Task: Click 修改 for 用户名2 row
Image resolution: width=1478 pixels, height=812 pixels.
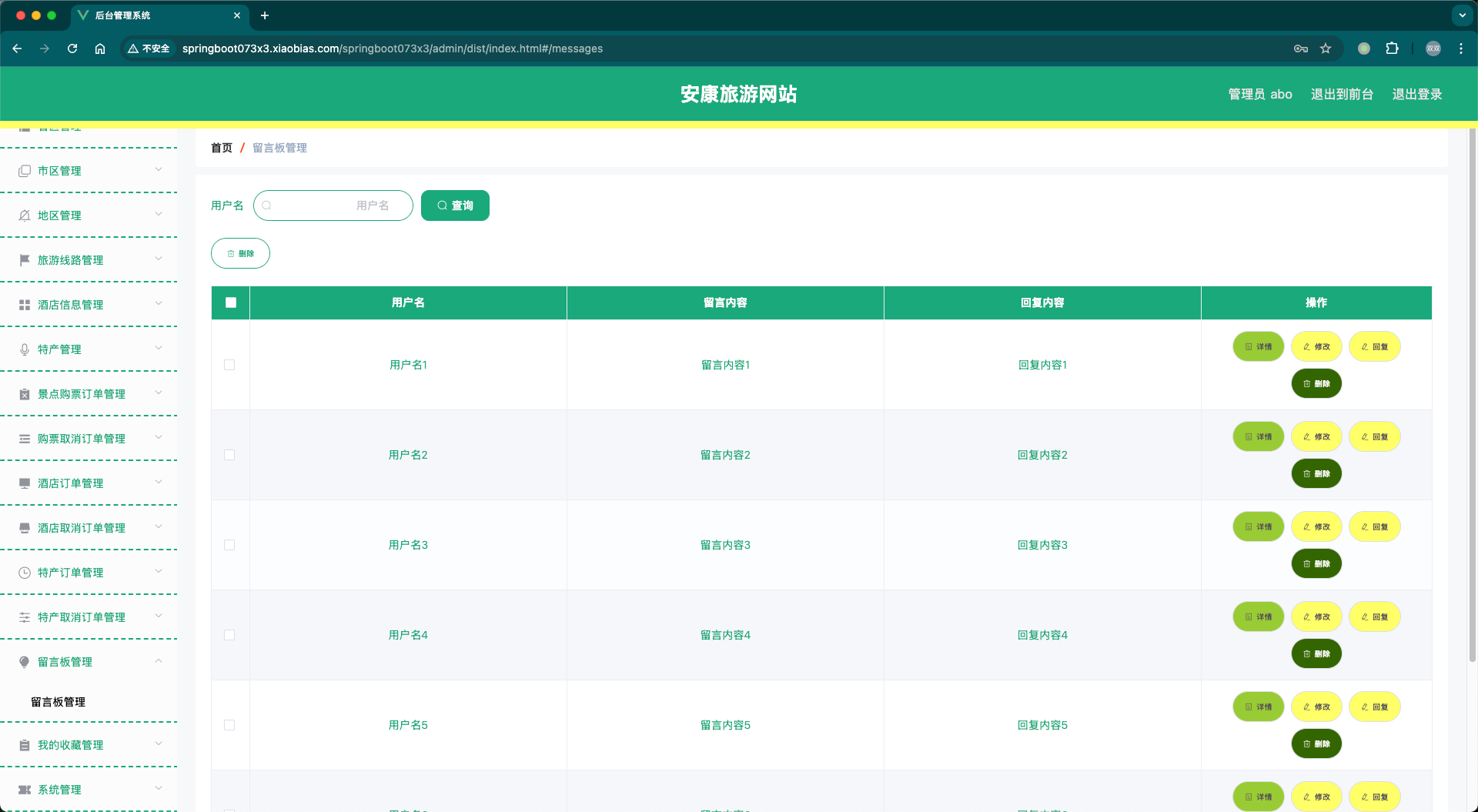Action: point(1316,437)
